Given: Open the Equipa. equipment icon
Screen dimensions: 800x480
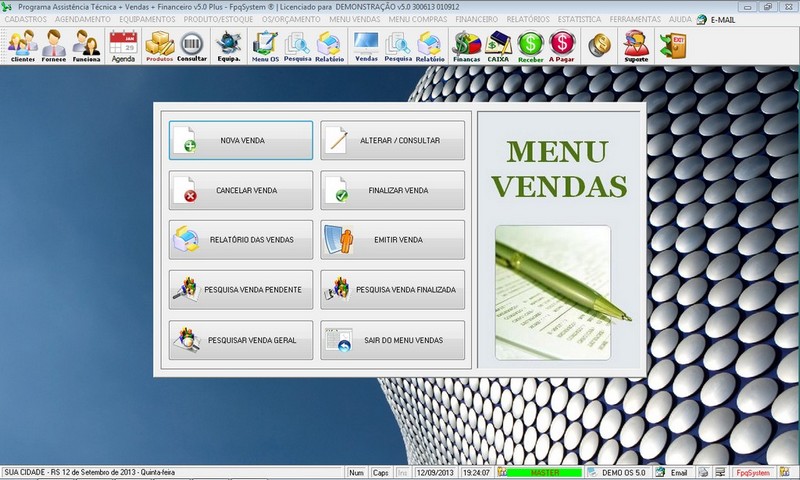Looking at the screenshot, I should (229, 46).
